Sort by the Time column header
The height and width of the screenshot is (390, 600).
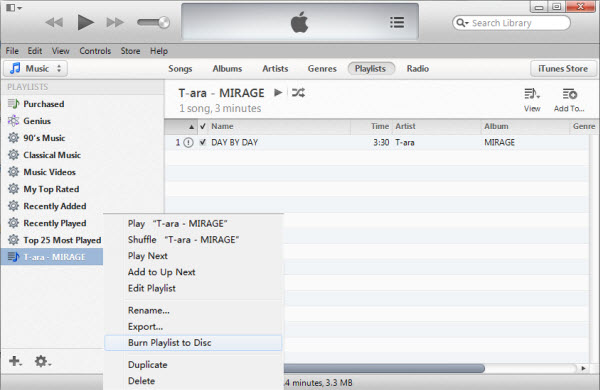tap(371, 126)
